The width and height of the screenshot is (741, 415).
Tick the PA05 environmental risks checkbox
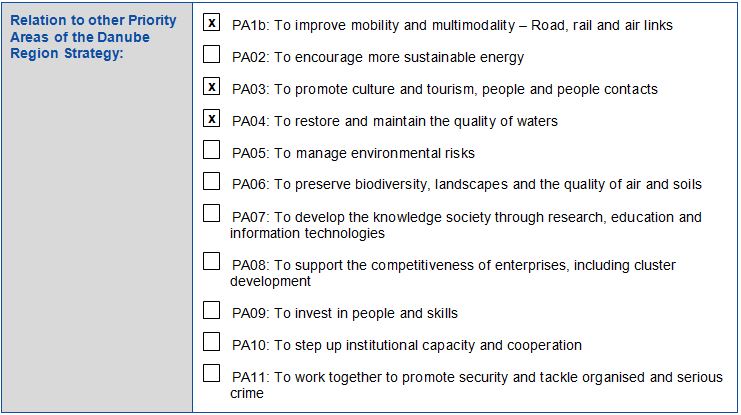coord(211,151)
